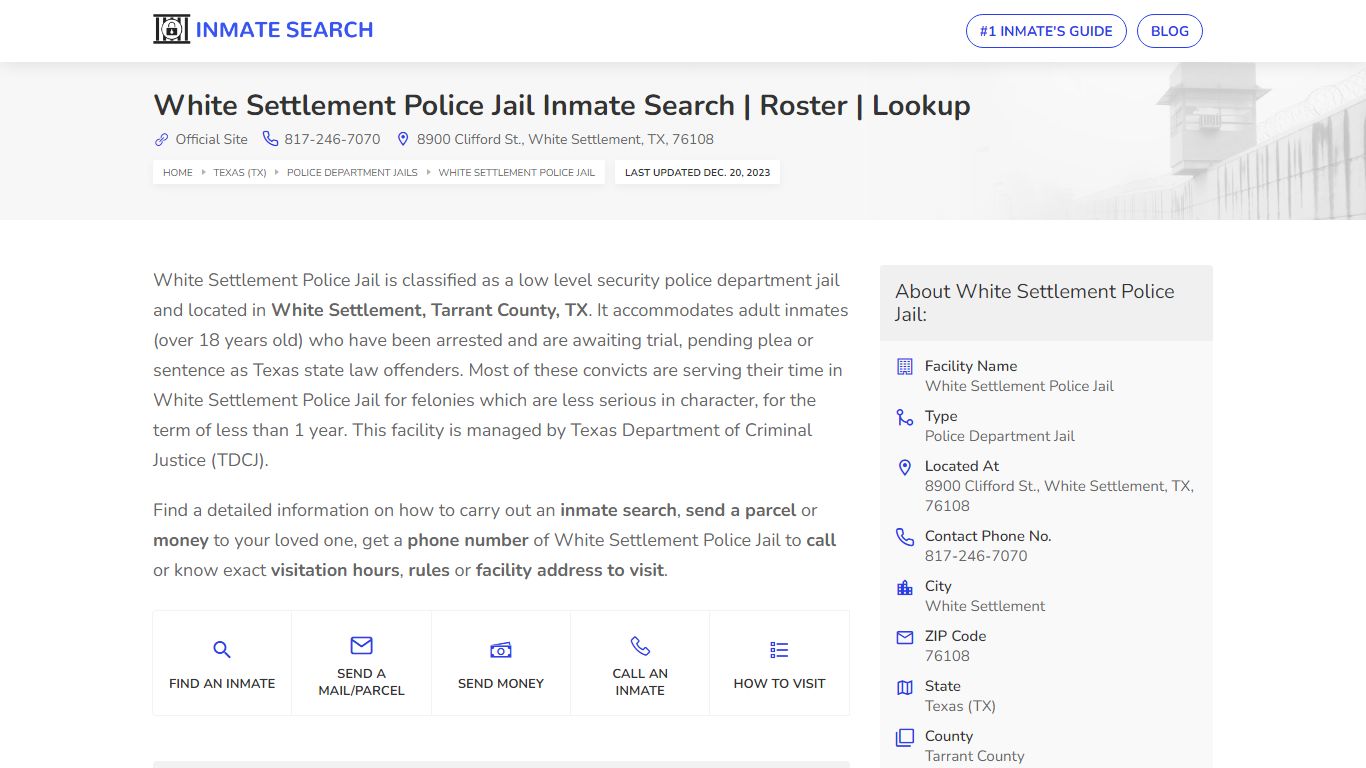The width and height of the screenshot is (1366, 768).
Task: Click the ZIP Code value 76108
Action: (947, 656)
